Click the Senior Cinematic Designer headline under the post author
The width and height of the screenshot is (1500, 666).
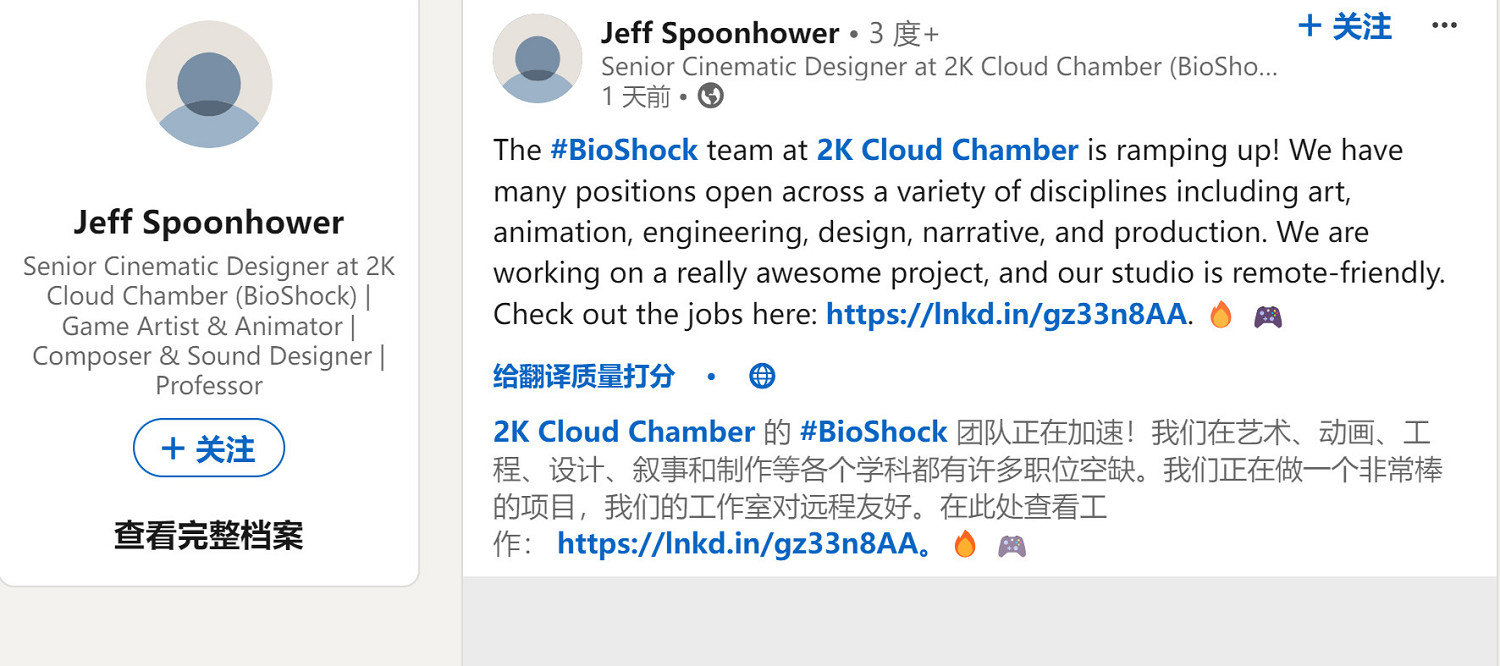(939, 67)
